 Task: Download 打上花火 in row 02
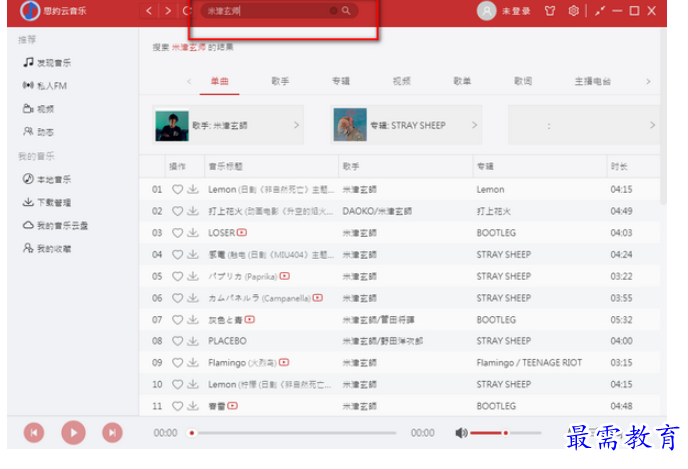[193, 211]
